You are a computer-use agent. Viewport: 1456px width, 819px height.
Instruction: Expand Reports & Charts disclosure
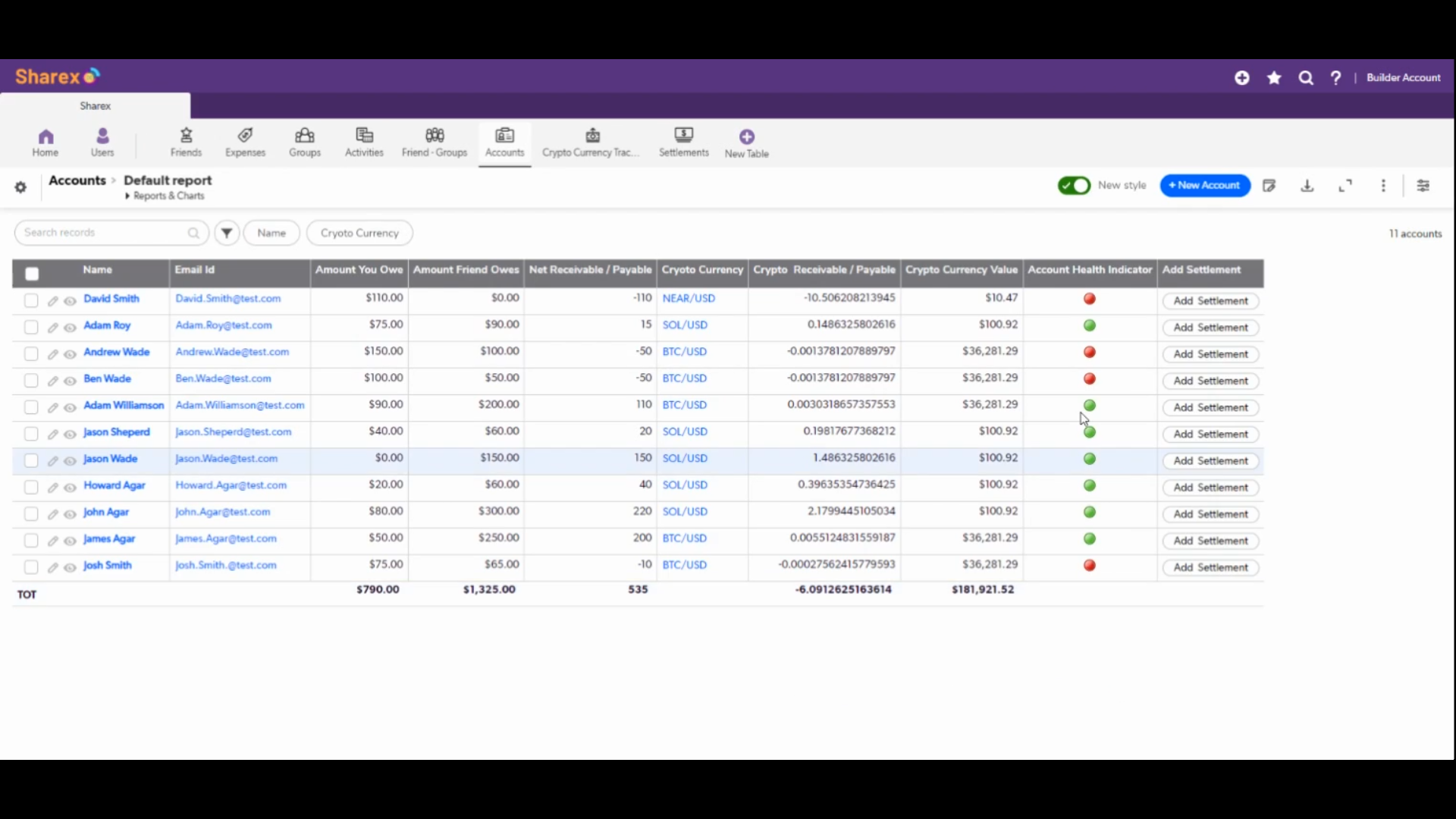click(x=165, y=196)
